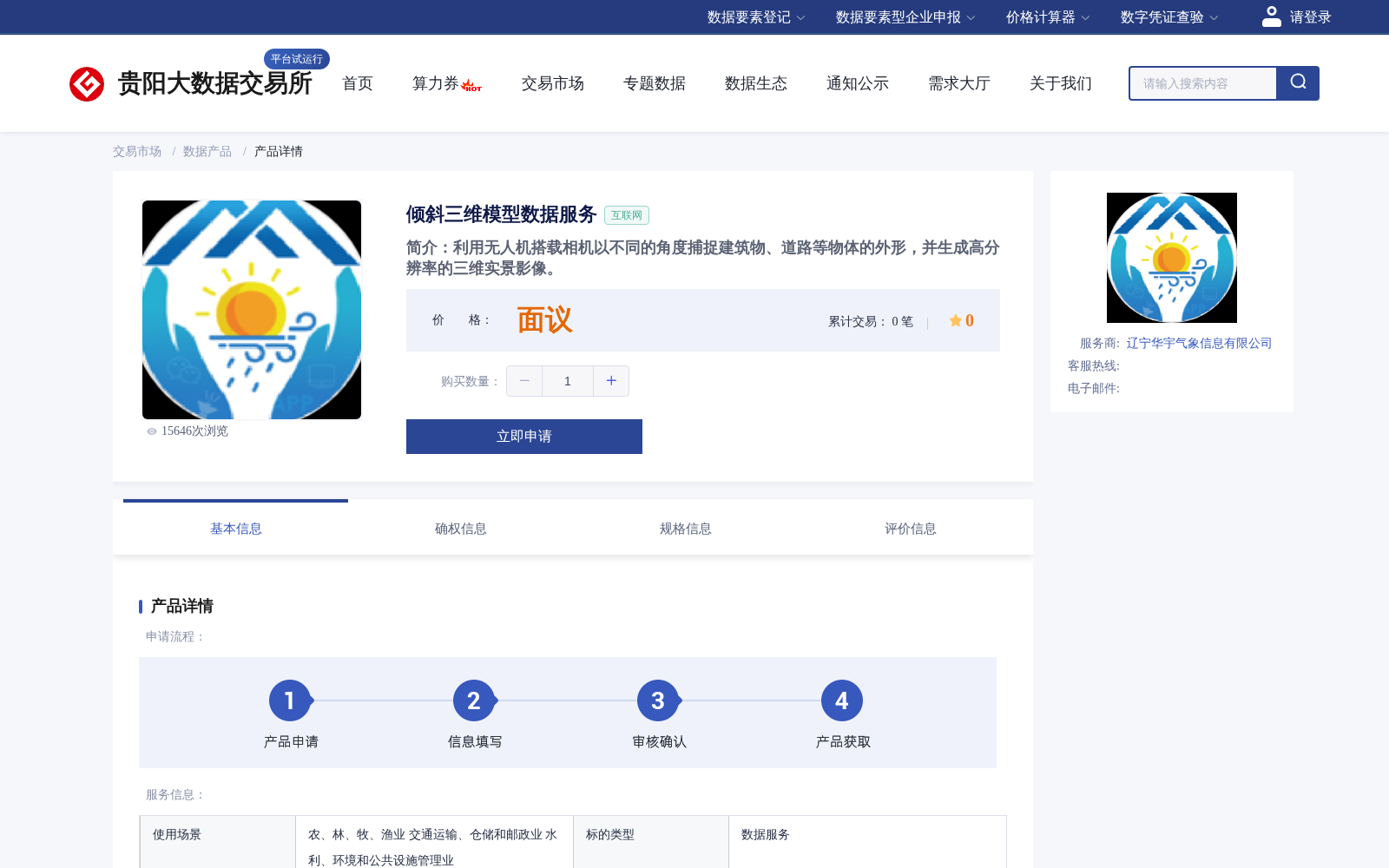The image size is (1389, 868).
Task: Switch to the 确权信息 tab
Action: click(x=461, y=529)
